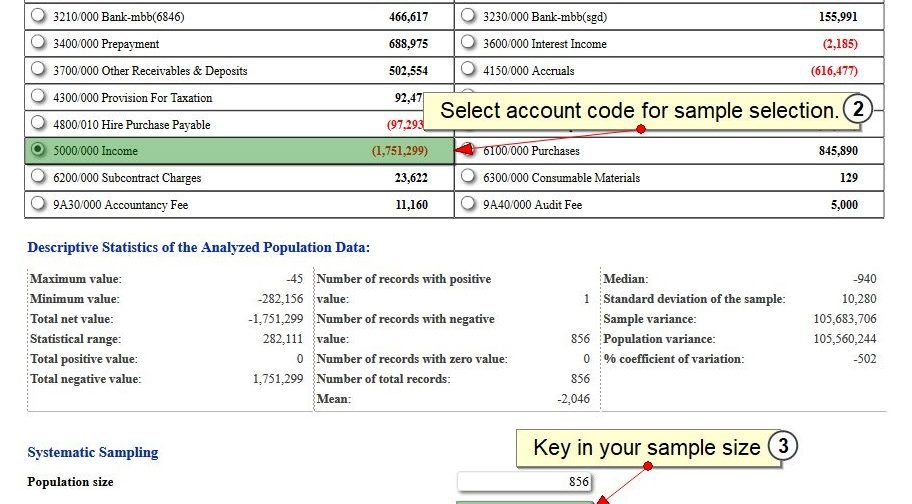Select the 3210/000 Bank-mbb(6846) radio button
Viewport: 912px width, 504px height.
(38, 16)
